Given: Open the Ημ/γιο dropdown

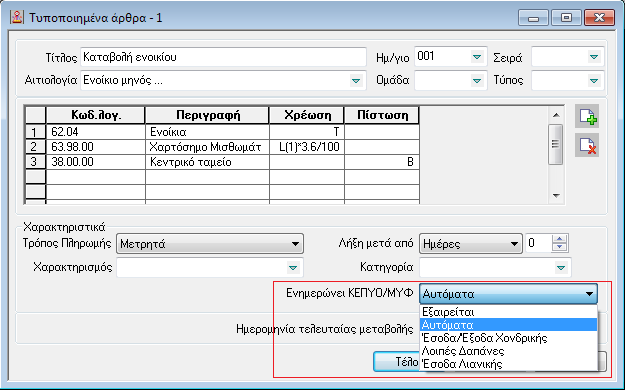Looking at the screenshot, I should (x=477, y=57).
